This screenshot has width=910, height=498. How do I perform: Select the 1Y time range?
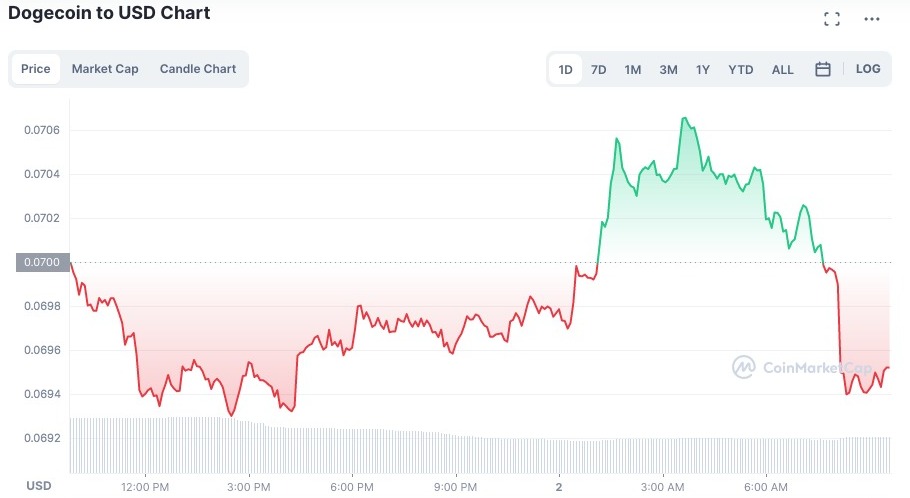pyautogui.click(x=703, y=69)
